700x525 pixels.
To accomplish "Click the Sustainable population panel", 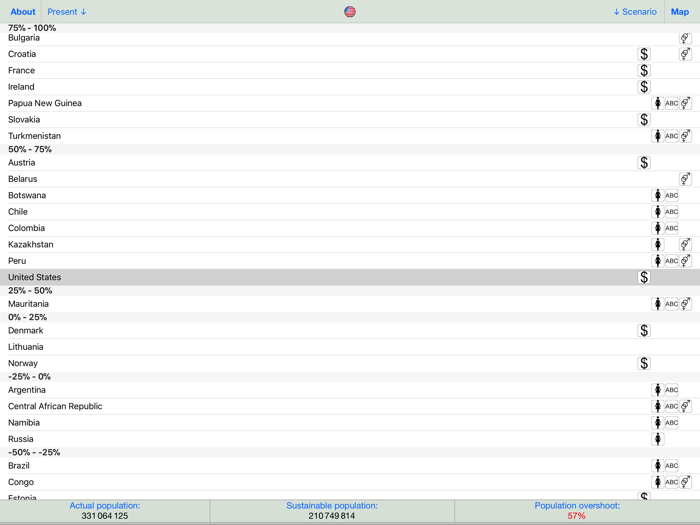I will coord(332,511).
